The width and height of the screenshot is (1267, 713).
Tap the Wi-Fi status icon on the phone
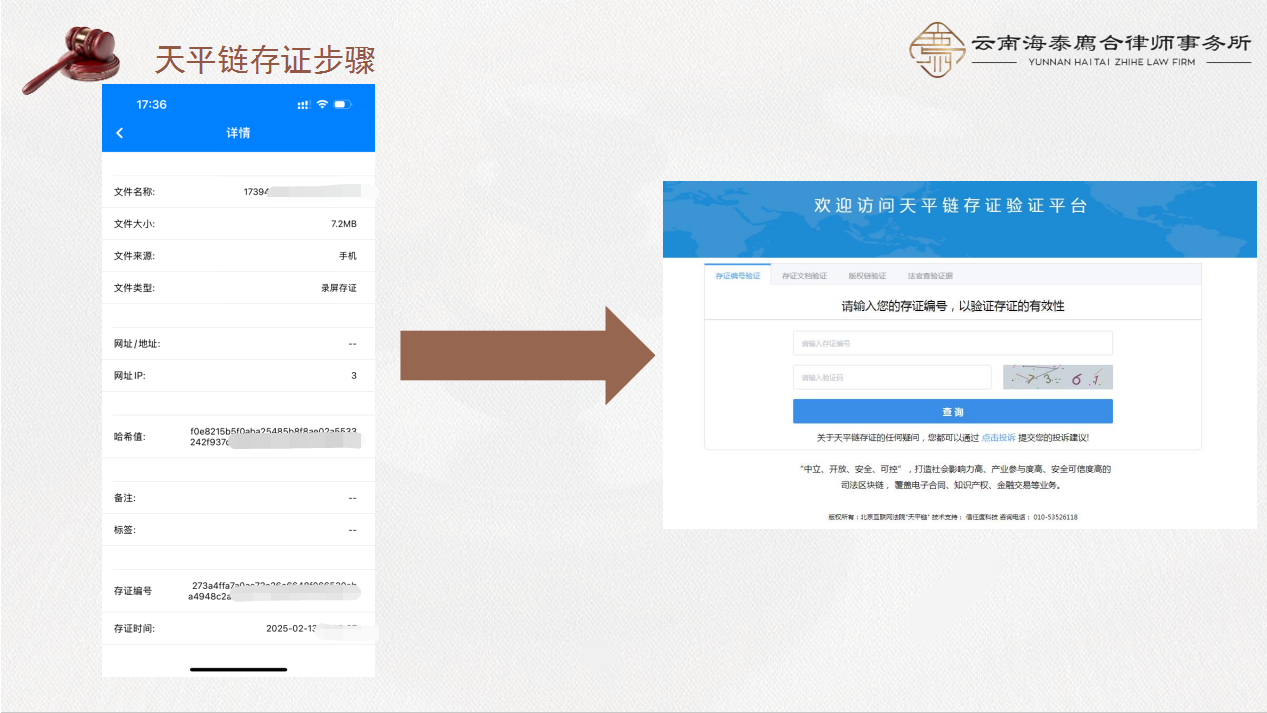[322, 105]
